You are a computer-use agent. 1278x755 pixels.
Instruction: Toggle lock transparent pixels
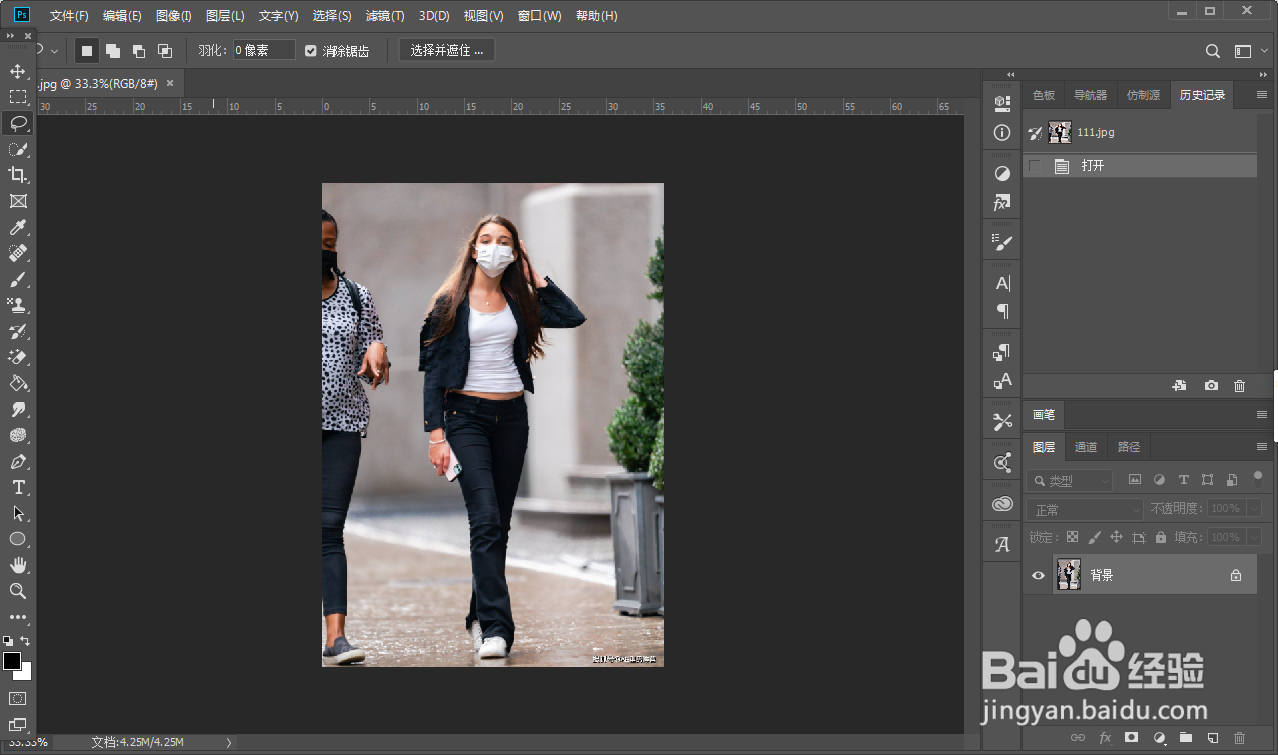point(1072,537)
